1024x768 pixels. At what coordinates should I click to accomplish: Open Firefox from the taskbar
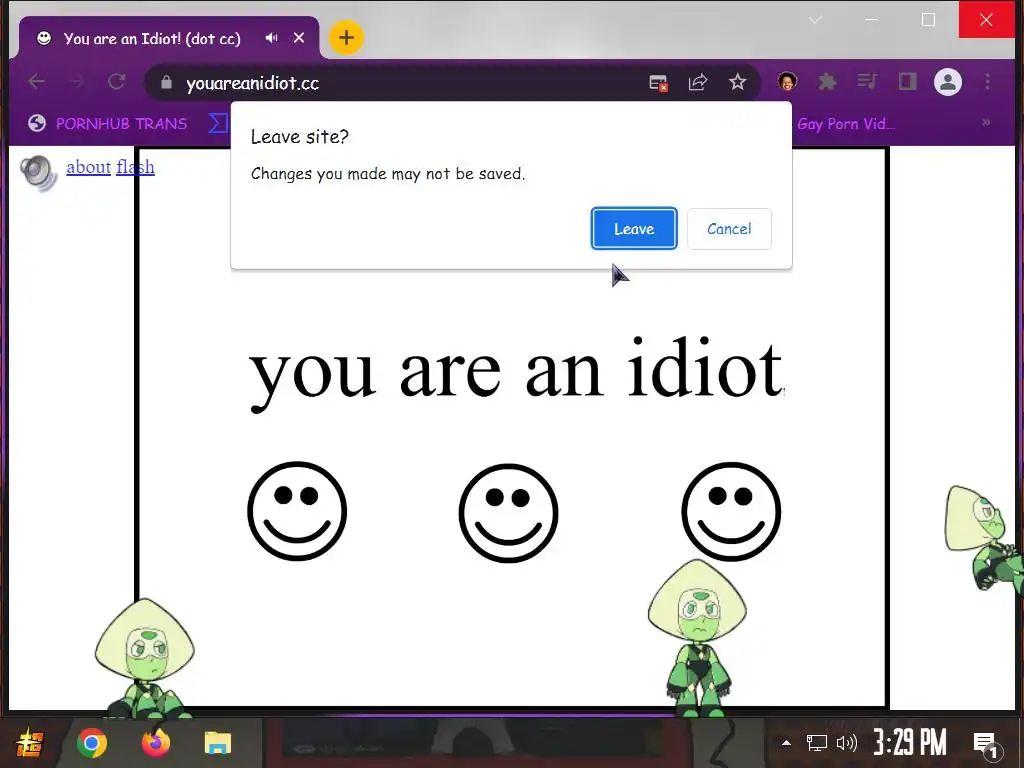tap(155, 743)
